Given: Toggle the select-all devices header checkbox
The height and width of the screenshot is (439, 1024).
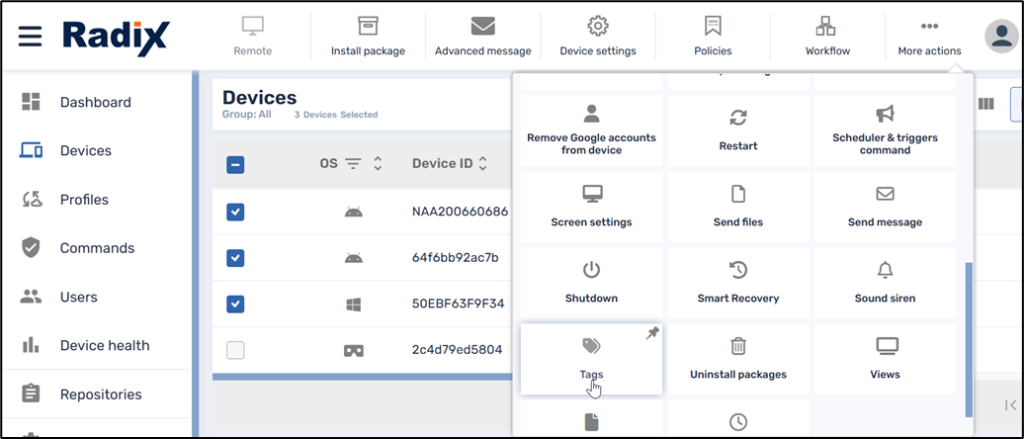Looking at the screenshot, I should (236, 165).
